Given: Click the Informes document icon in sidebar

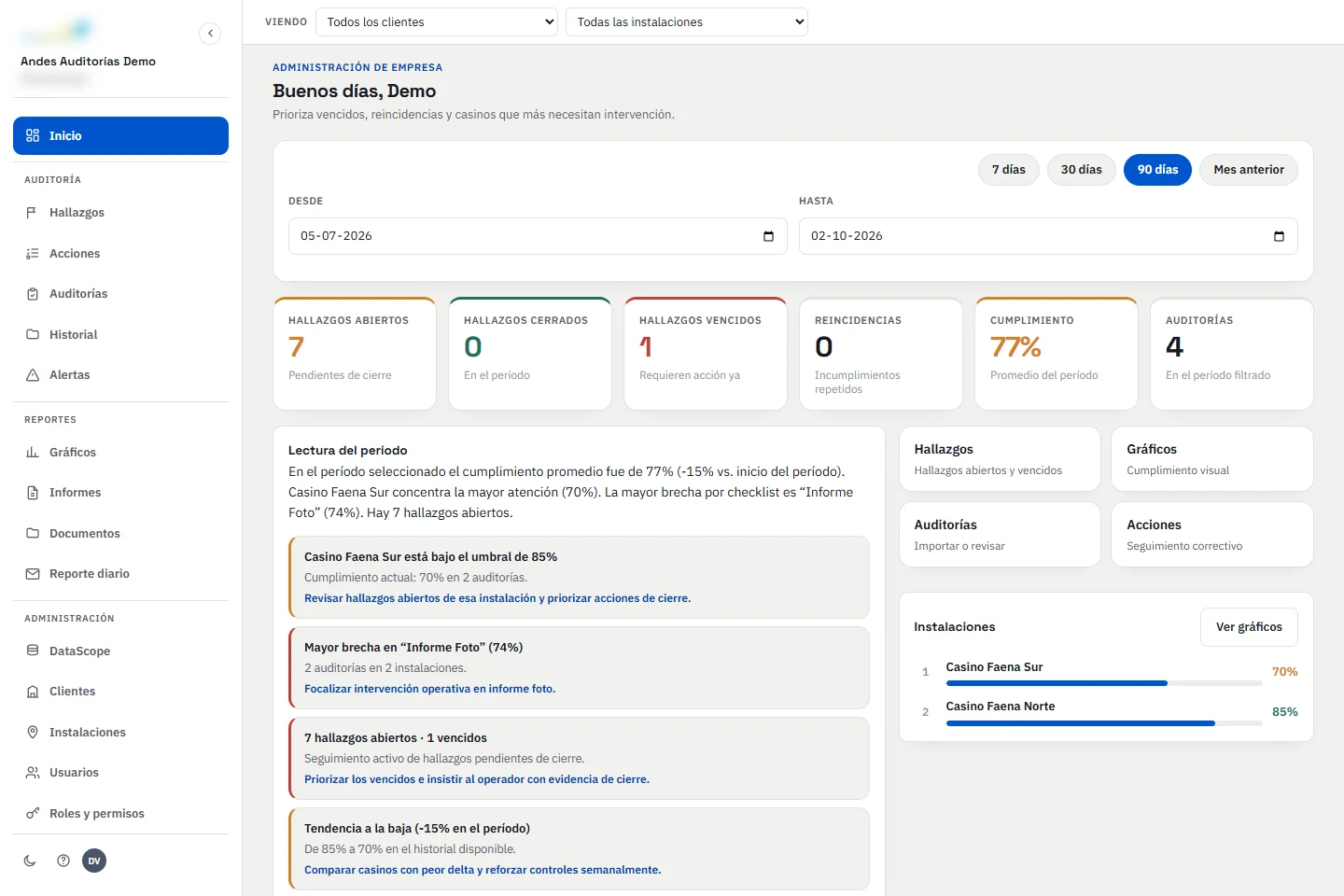Looking at the screenshot, I should 33,493.
